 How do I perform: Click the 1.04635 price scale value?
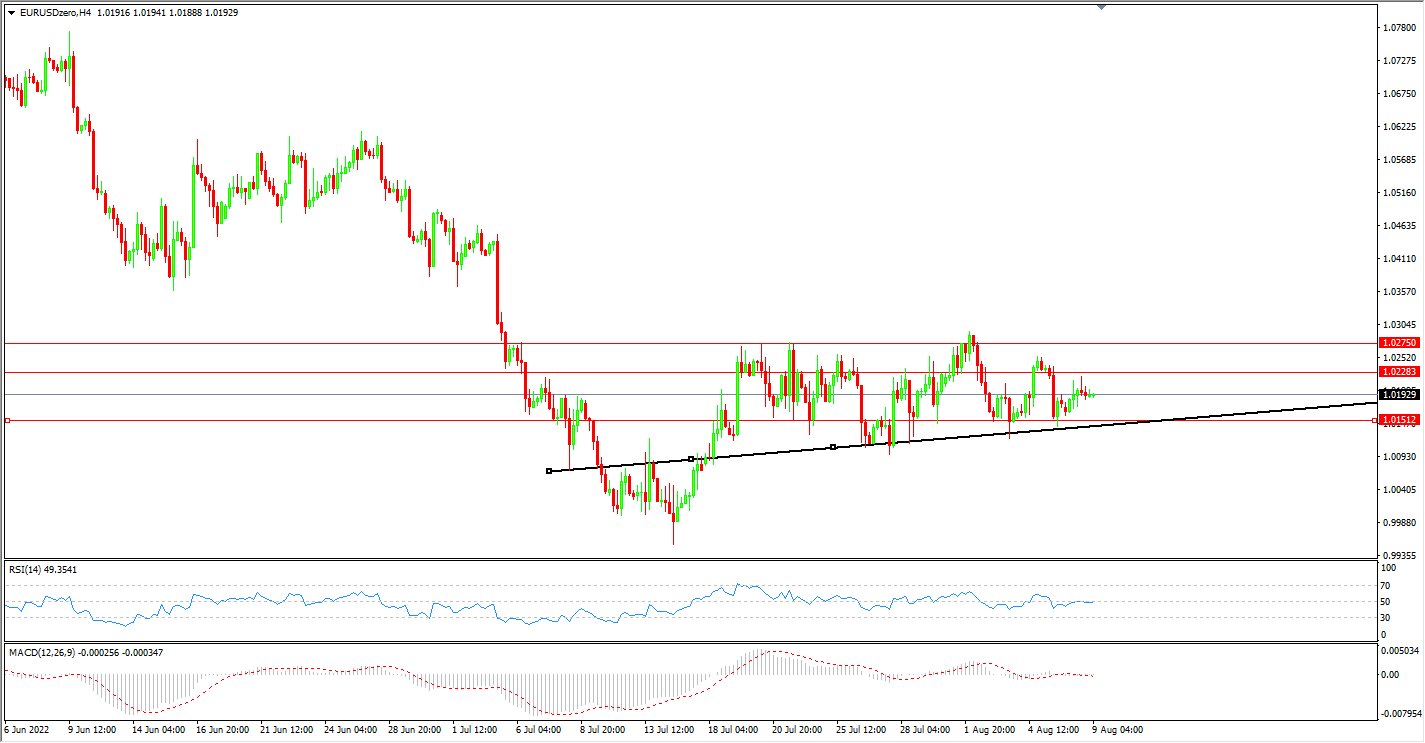(1399, 226)
